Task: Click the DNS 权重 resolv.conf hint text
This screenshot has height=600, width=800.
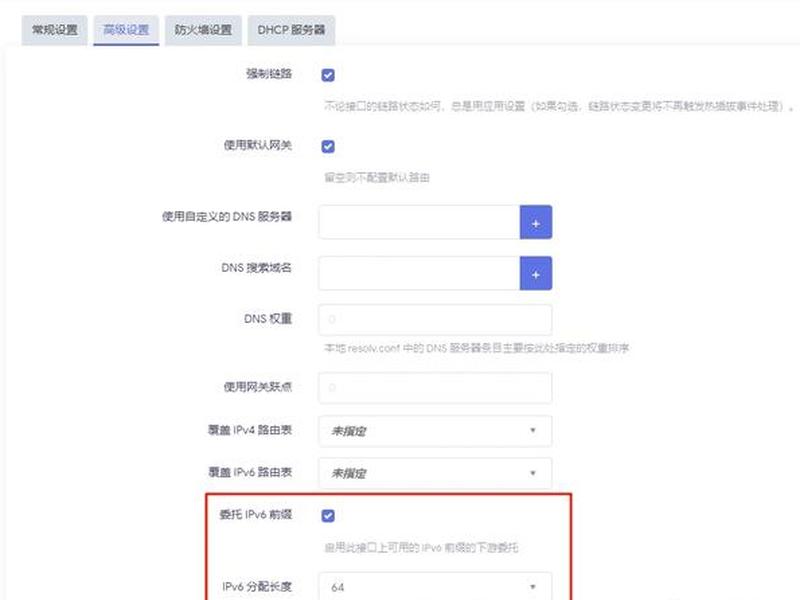Action: point(477,348)
